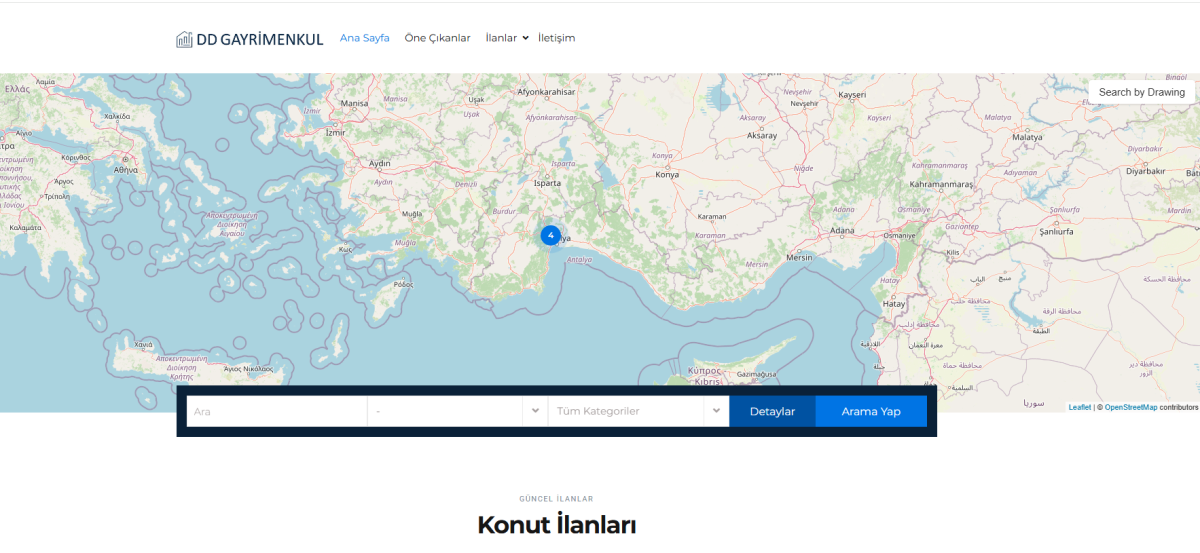Open the OpenStreetMap attribution link

coord(1130,407)
